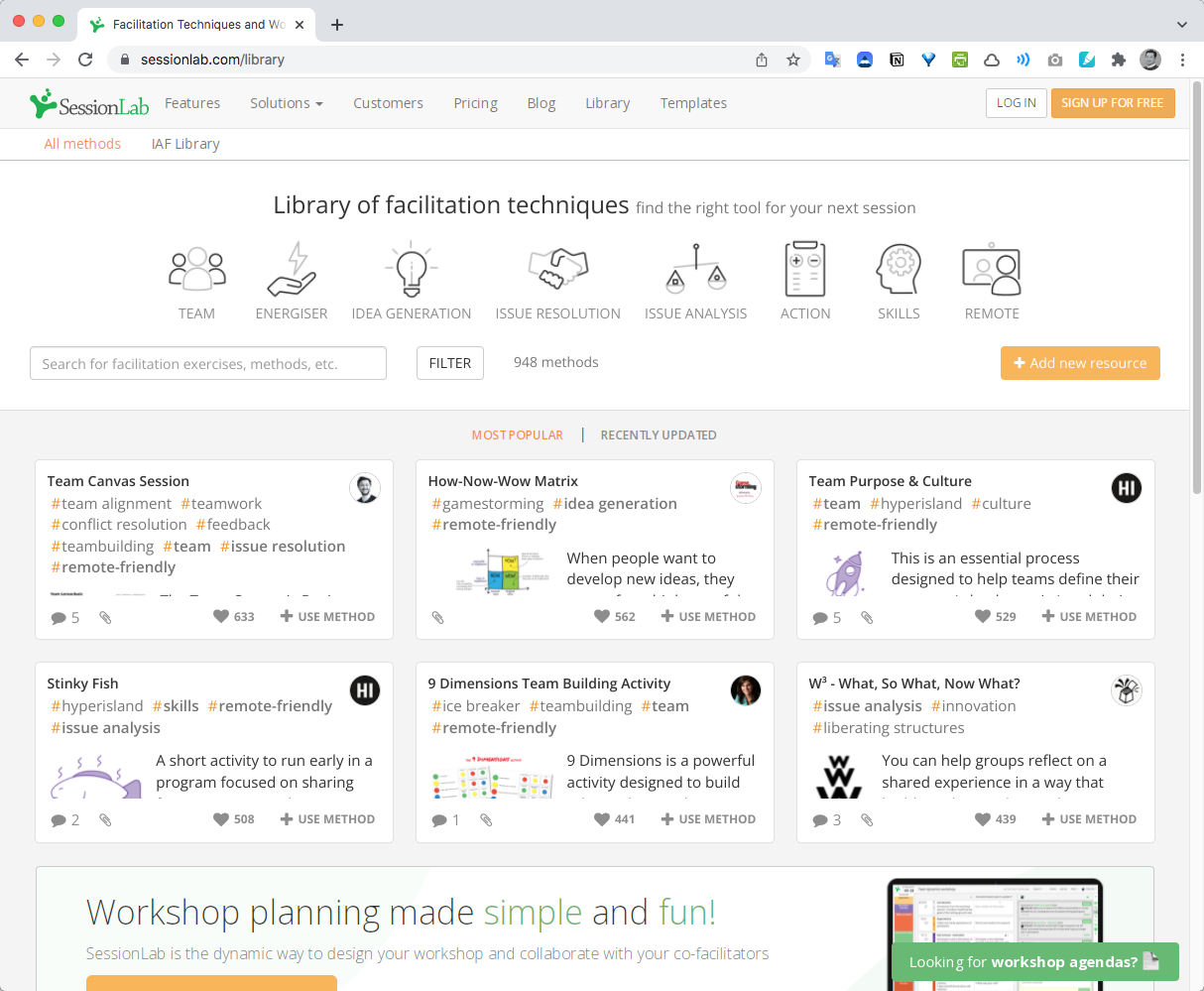
Task: Select the ISSUE RESOLUTION handshake icon
Action: [x=558, y=268]
